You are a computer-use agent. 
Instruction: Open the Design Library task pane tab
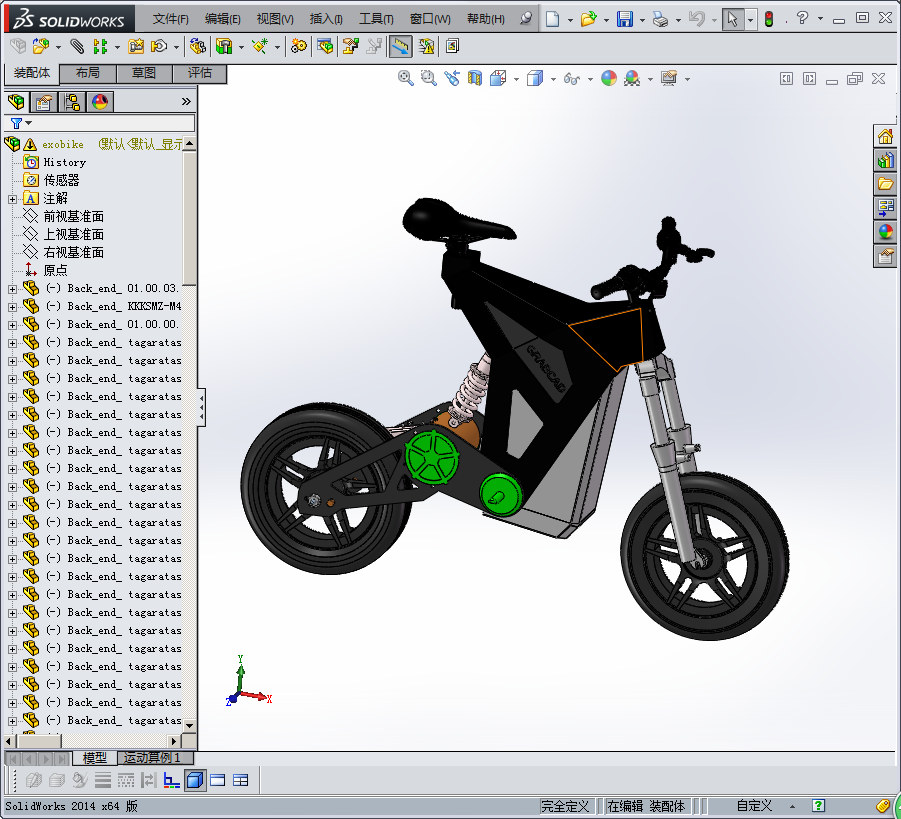tap(885, 160)
